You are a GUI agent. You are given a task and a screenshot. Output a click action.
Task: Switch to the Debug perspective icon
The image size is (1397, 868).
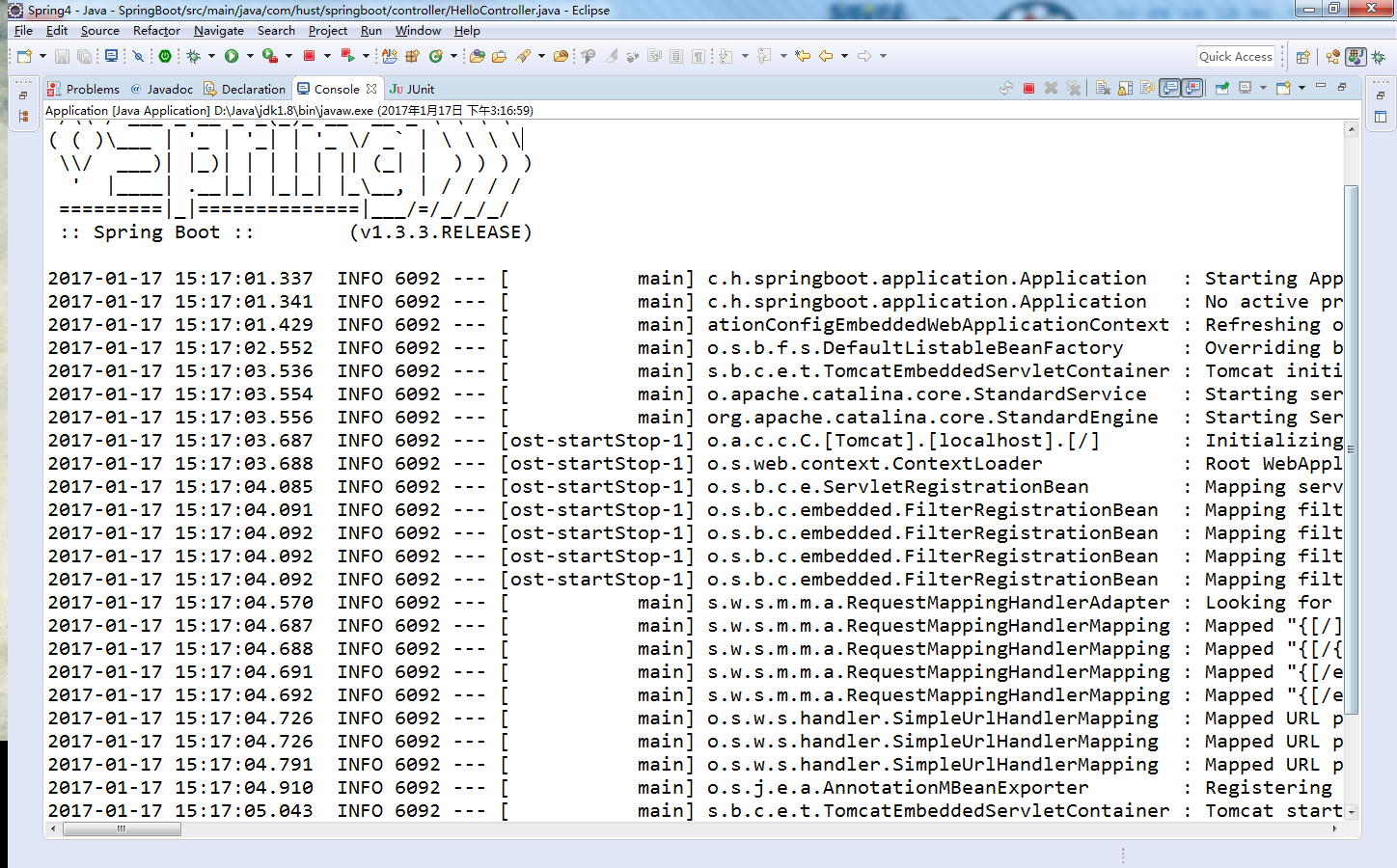tap(1378, 57)
